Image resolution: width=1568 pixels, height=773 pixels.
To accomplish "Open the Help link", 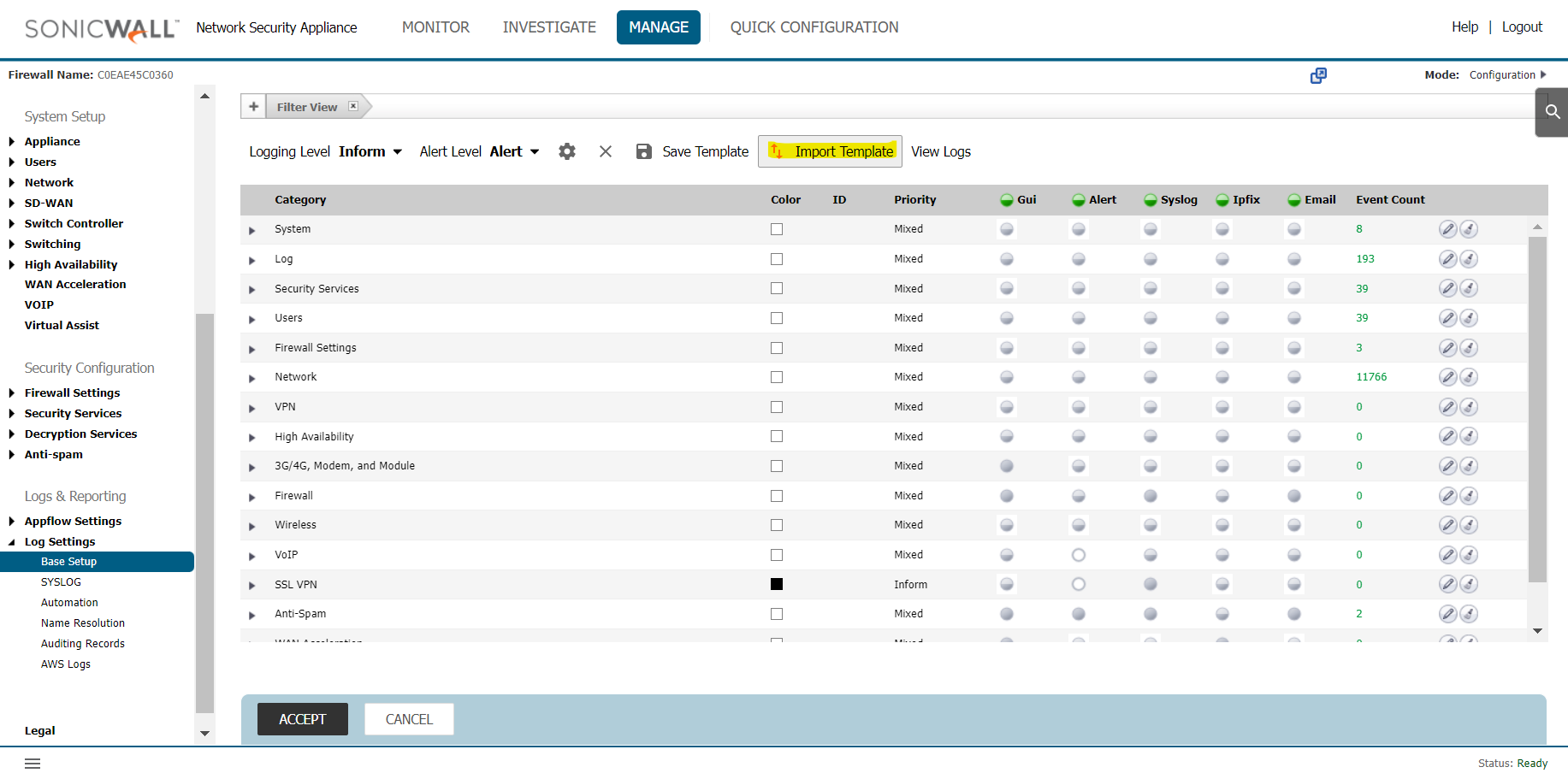I will coord(1464,27).
